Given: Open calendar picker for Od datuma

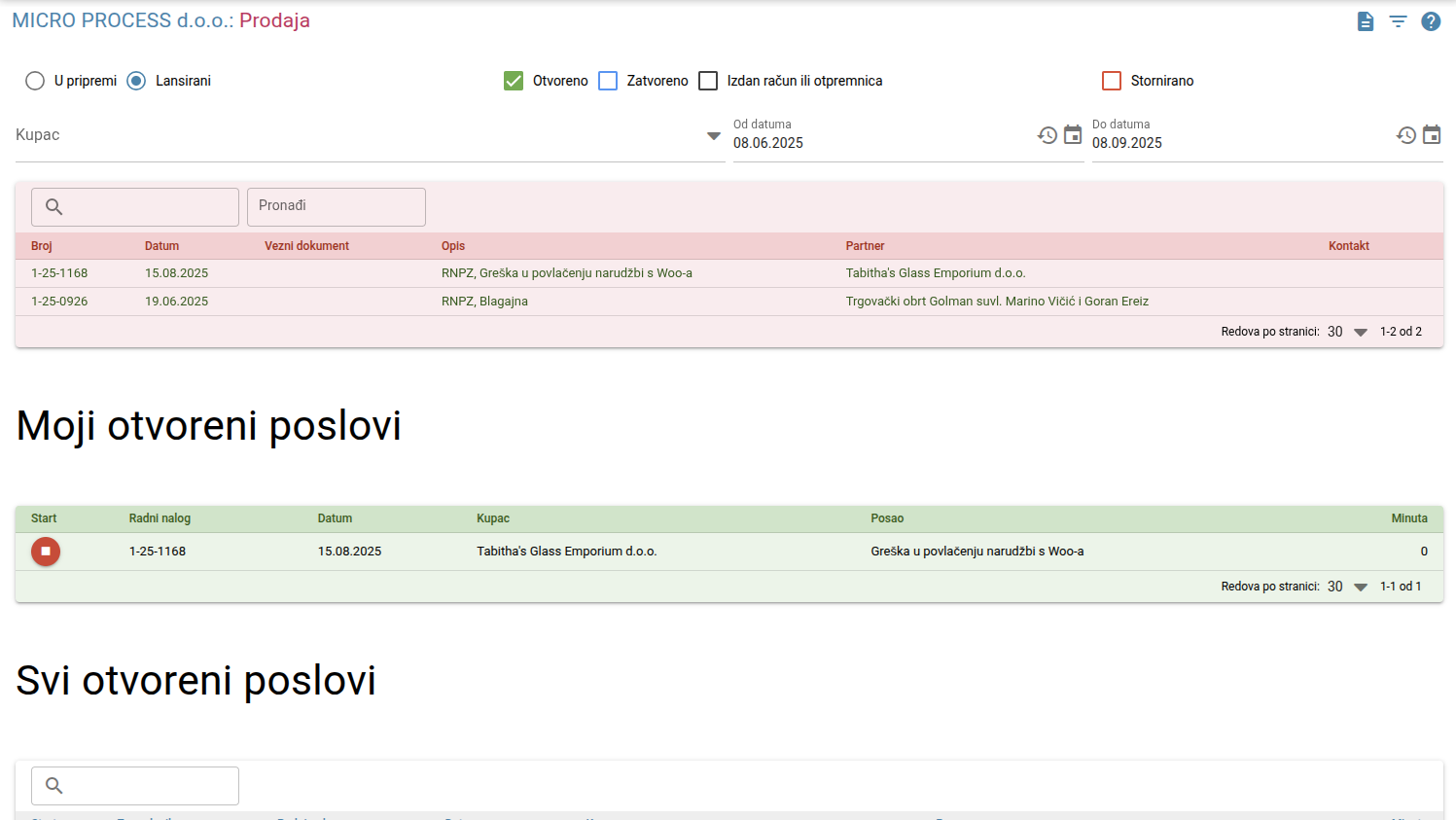Looking at the screenshot, I should [1073, 135].
